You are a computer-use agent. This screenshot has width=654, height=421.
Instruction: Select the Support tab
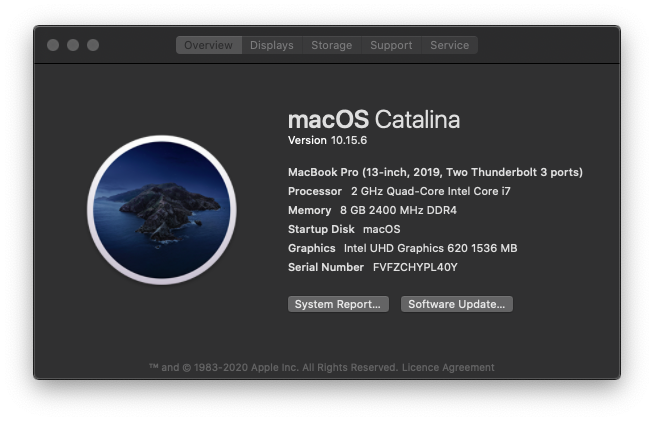click(x=391, y=45)
